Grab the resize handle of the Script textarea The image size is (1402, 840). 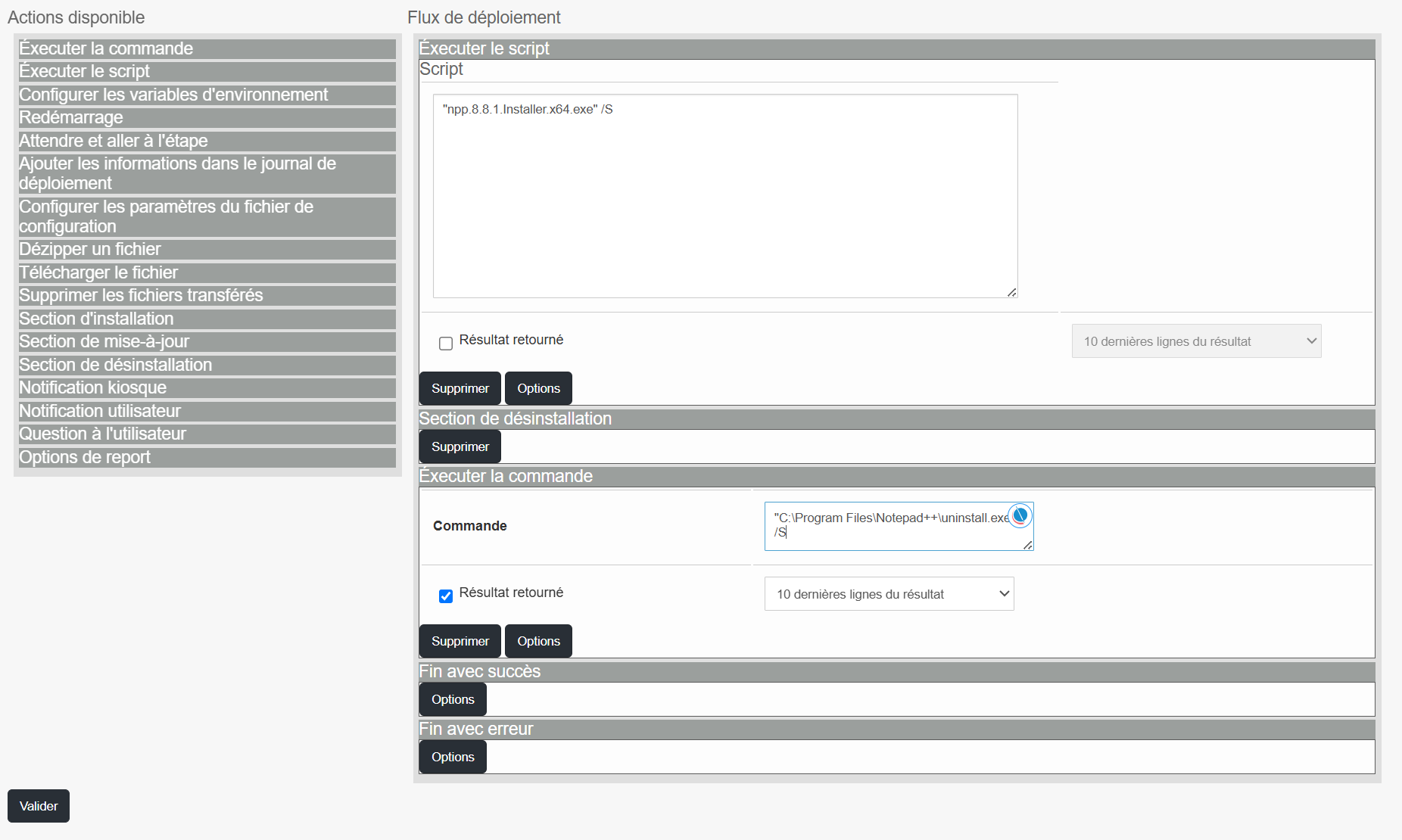1012,292
